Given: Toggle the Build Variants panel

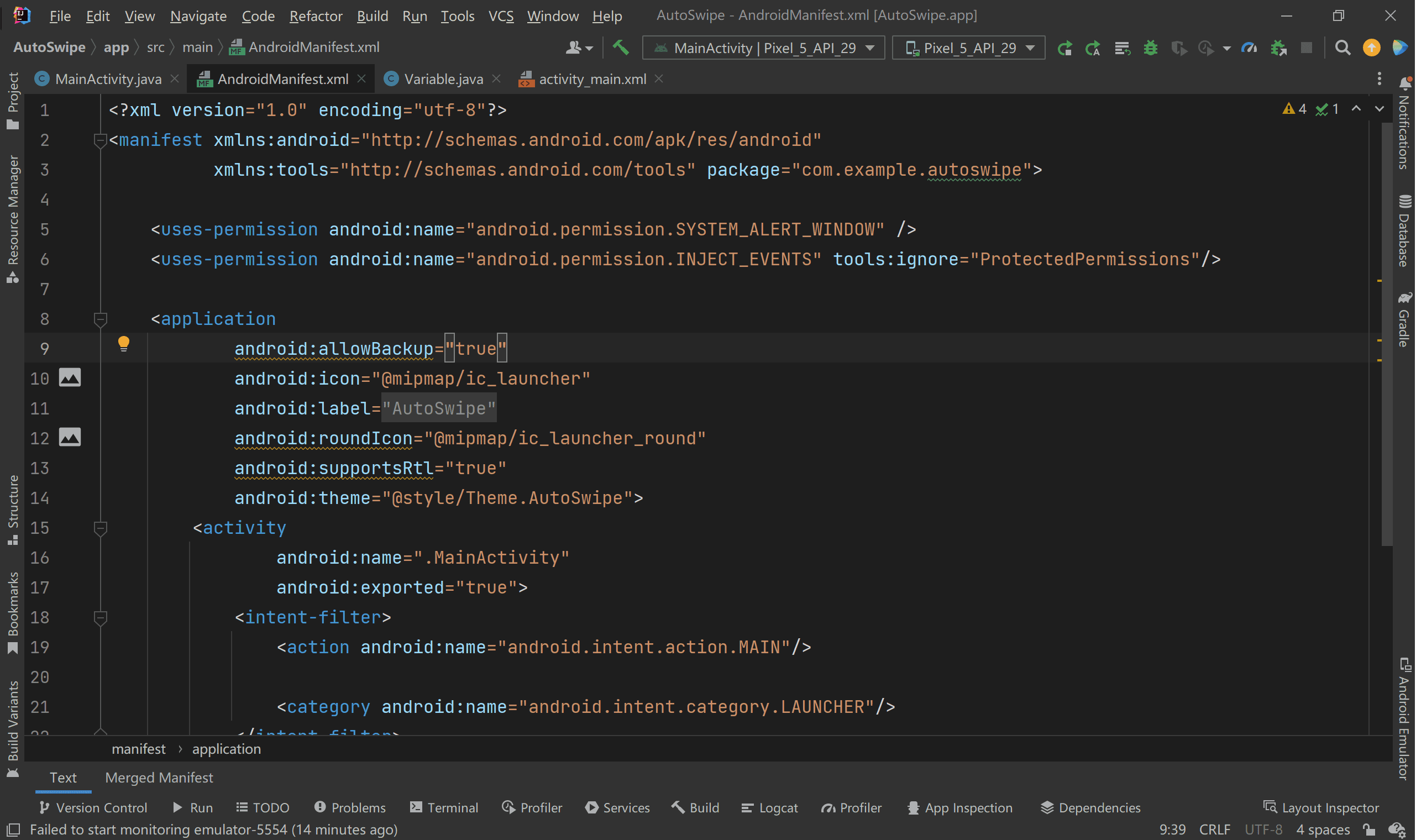Looking at the screenshot, I should pyautogui.click(x=13, y=729).
